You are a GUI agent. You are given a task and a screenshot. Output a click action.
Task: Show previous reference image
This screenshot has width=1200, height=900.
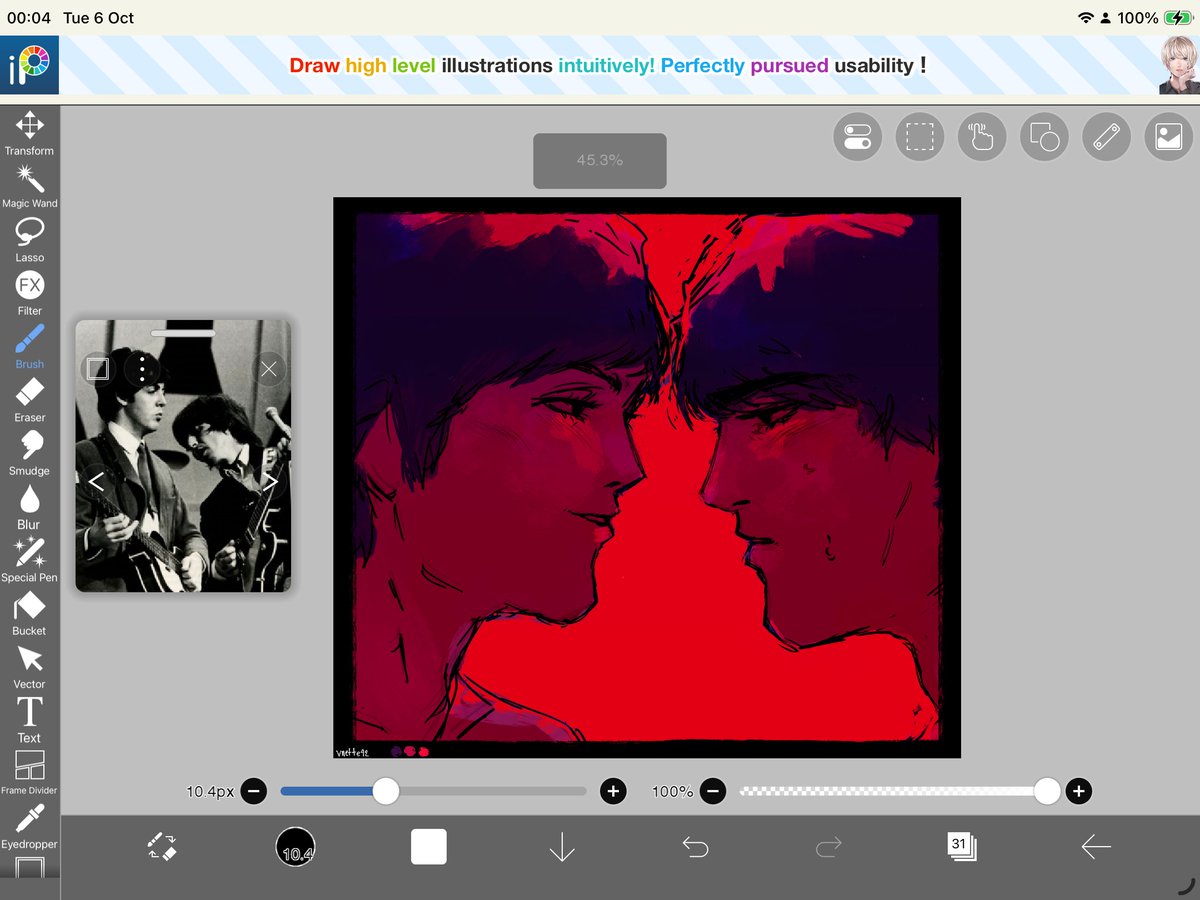tap(96, 482)
